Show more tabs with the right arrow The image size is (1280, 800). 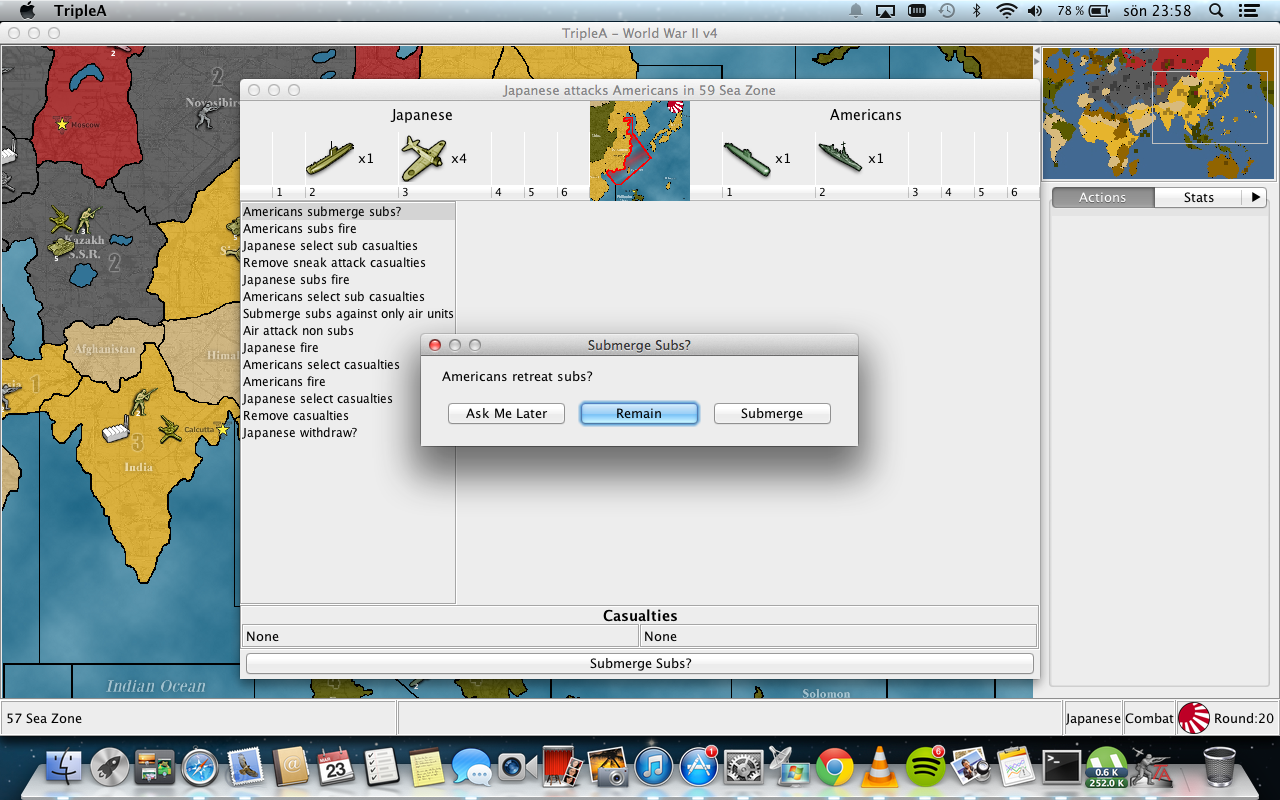[x=1256, y=197]
